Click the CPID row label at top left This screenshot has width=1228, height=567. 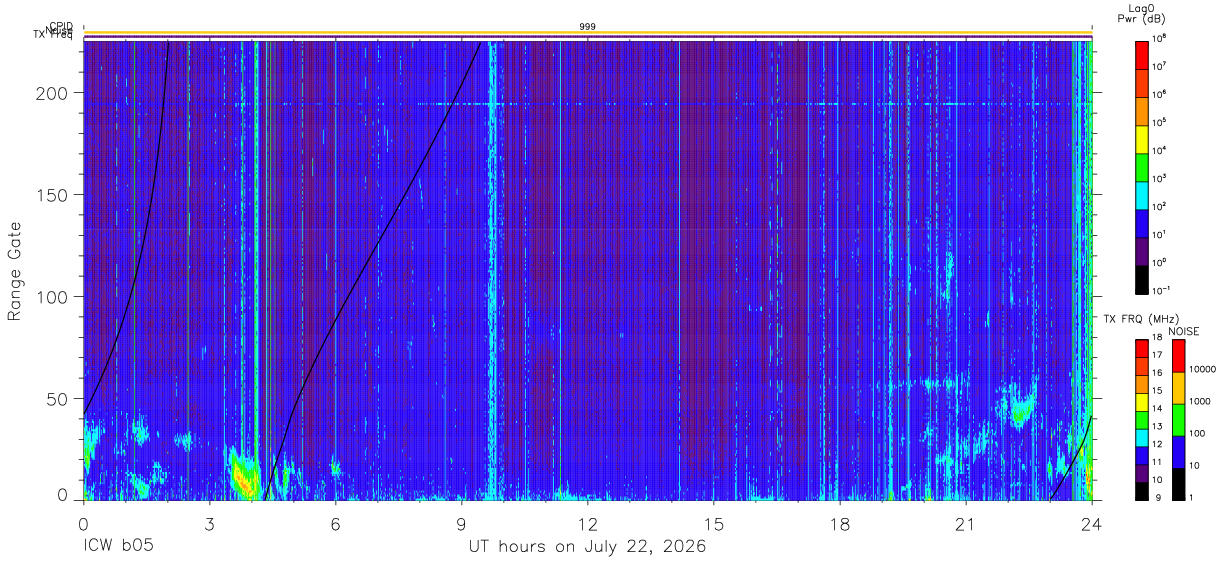point(60,26)
